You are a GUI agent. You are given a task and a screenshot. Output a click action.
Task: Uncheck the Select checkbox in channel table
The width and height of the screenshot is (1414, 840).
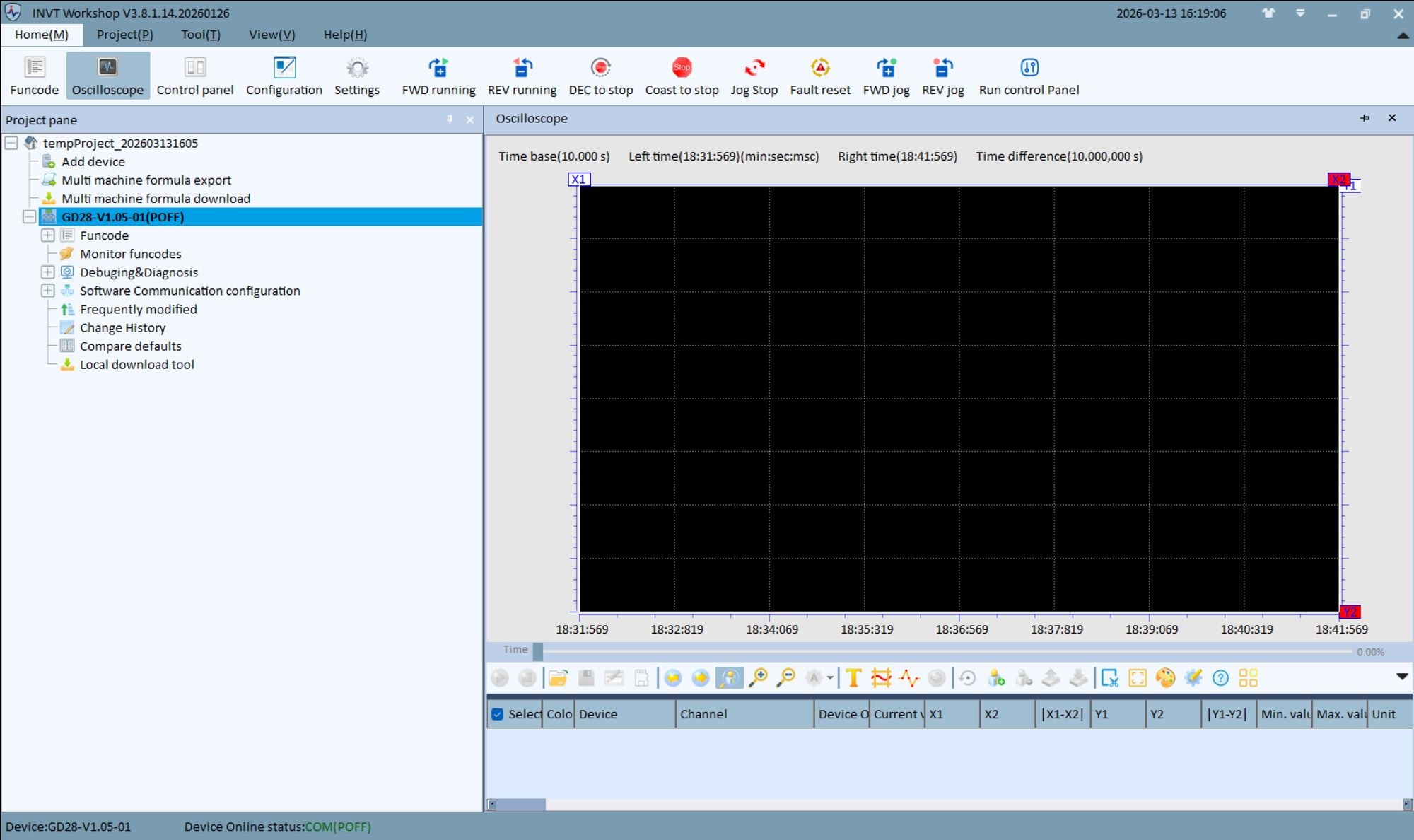497,714
